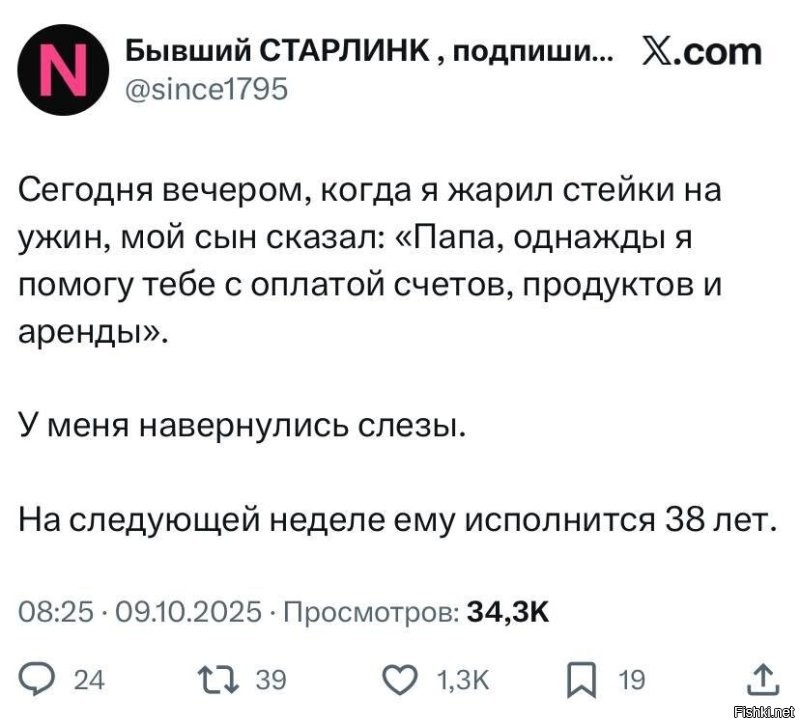Click the sentence about turning 38 лет

point(397,521)
